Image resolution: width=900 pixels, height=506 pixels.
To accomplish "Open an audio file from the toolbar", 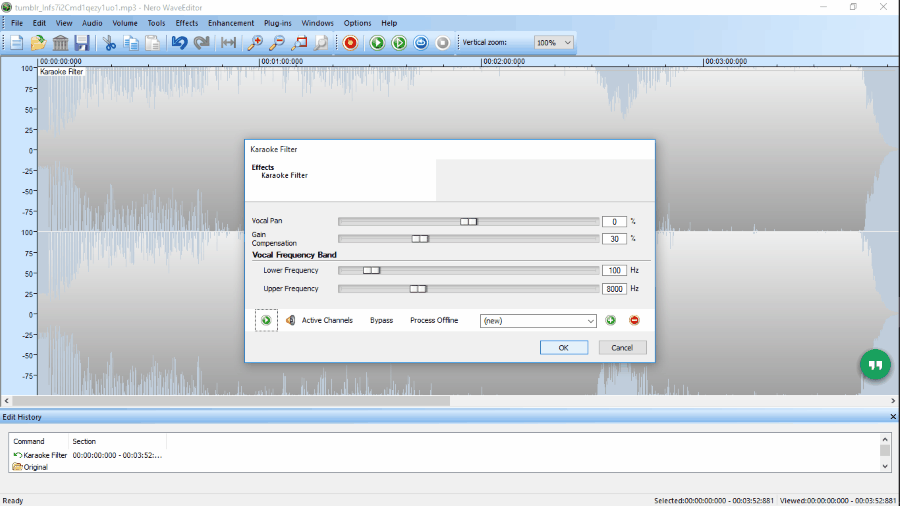I will click(38, 43).
